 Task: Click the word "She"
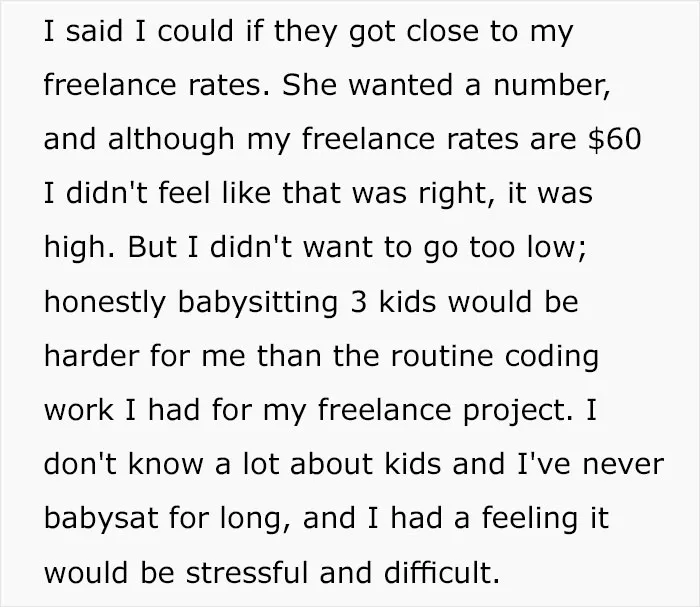309,85
